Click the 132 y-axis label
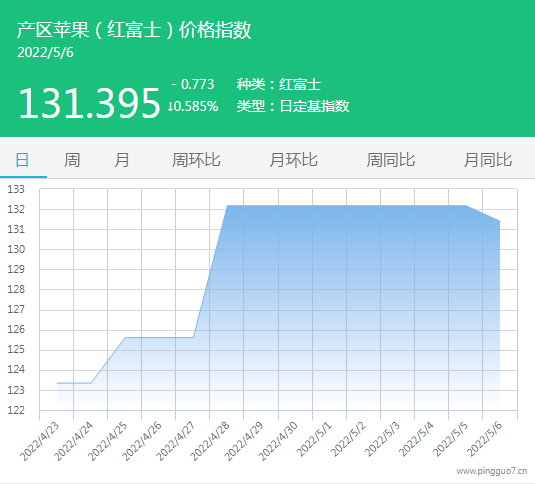535x484 pixels. [x=16, y=209]
